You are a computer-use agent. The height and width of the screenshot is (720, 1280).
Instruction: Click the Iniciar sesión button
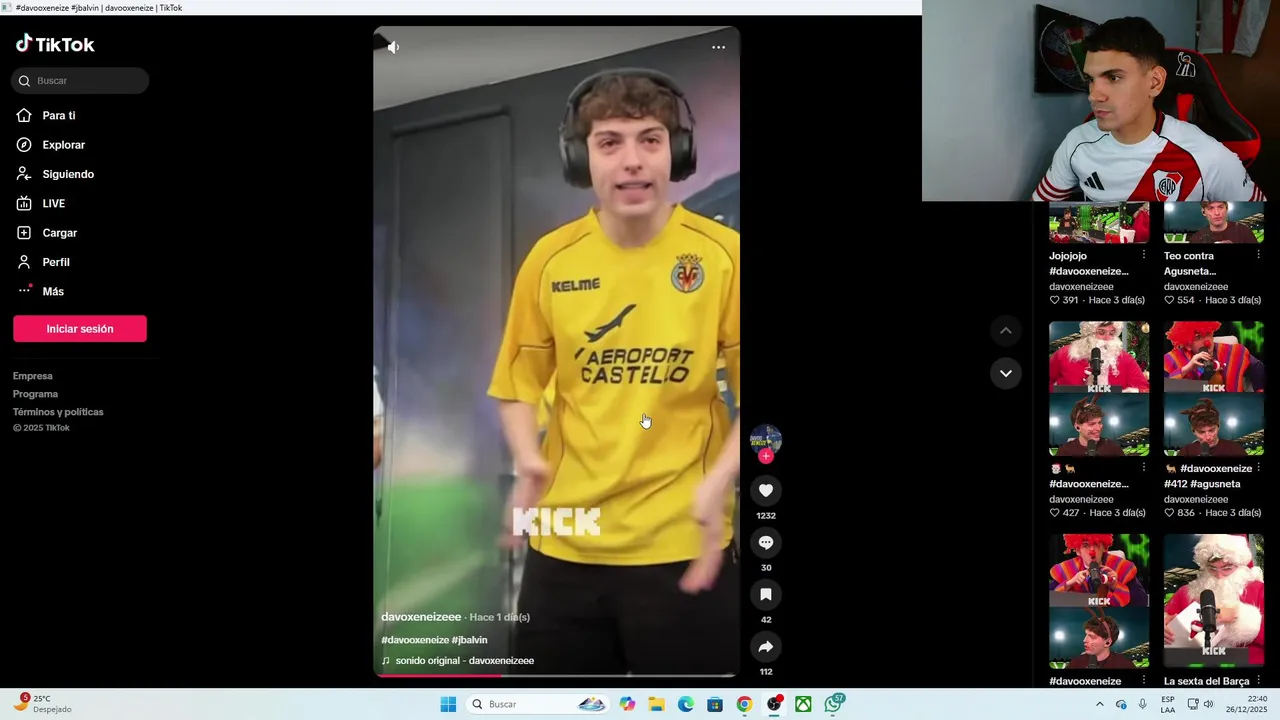80,329
